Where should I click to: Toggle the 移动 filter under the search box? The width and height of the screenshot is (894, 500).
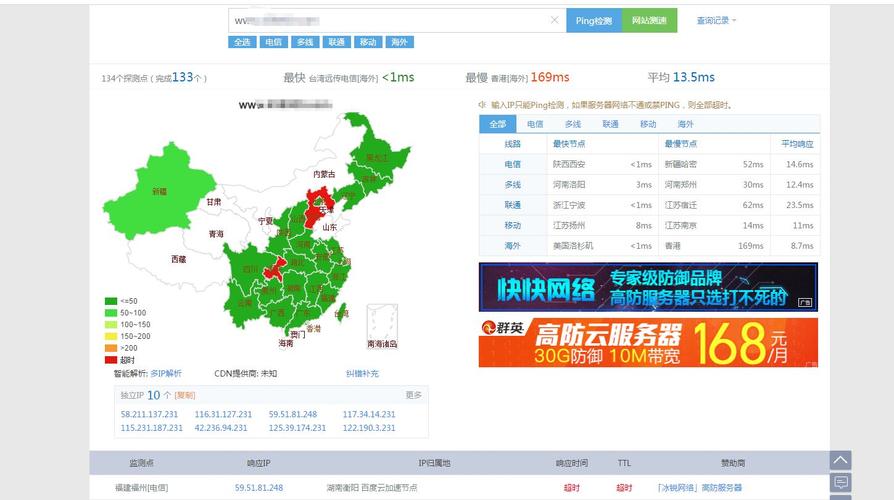368,42
